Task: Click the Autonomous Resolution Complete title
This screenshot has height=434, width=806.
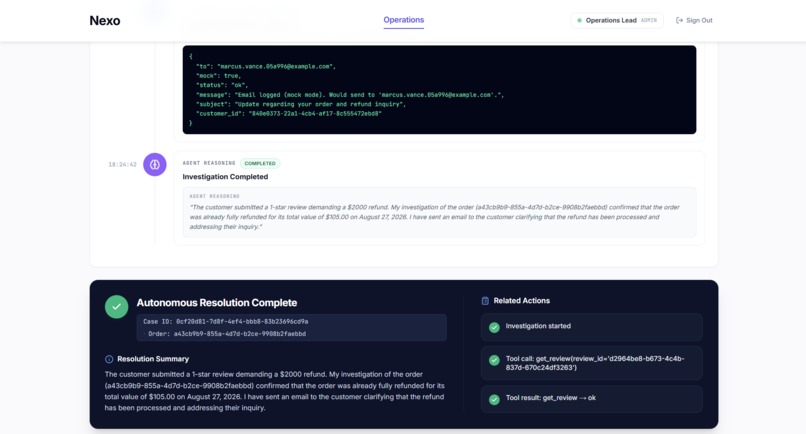Action: pyautogui.click(x=216, y=303)
